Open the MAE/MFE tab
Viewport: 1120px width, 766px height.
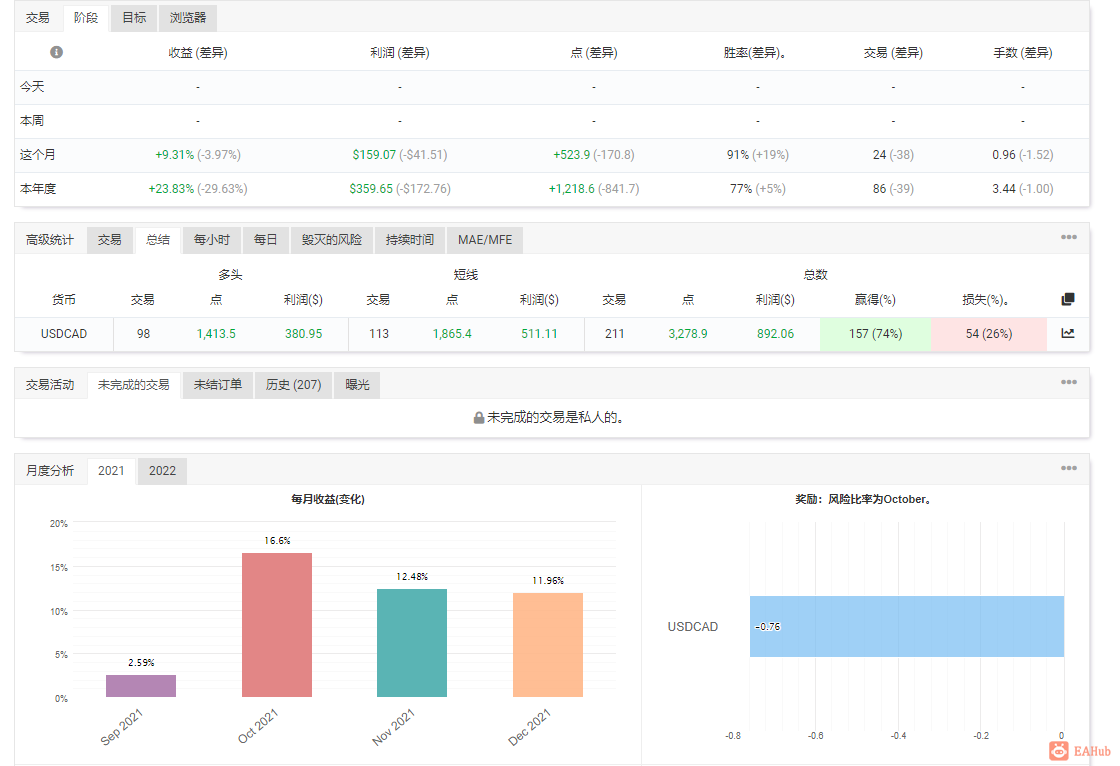coord(485,240)
